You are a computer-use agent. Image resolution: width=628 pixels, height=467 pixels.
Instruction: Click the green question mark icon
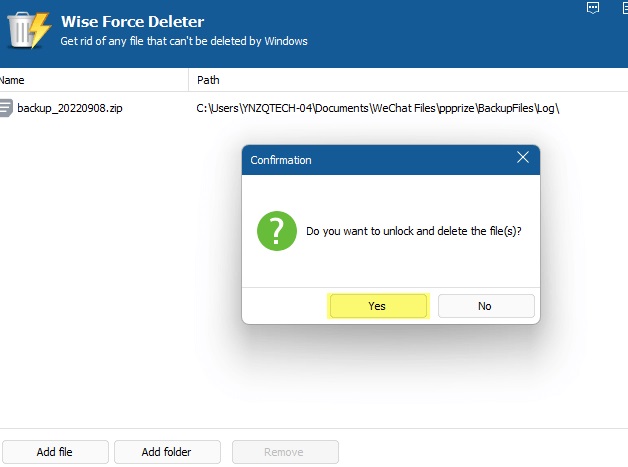(x=277, y=231)
